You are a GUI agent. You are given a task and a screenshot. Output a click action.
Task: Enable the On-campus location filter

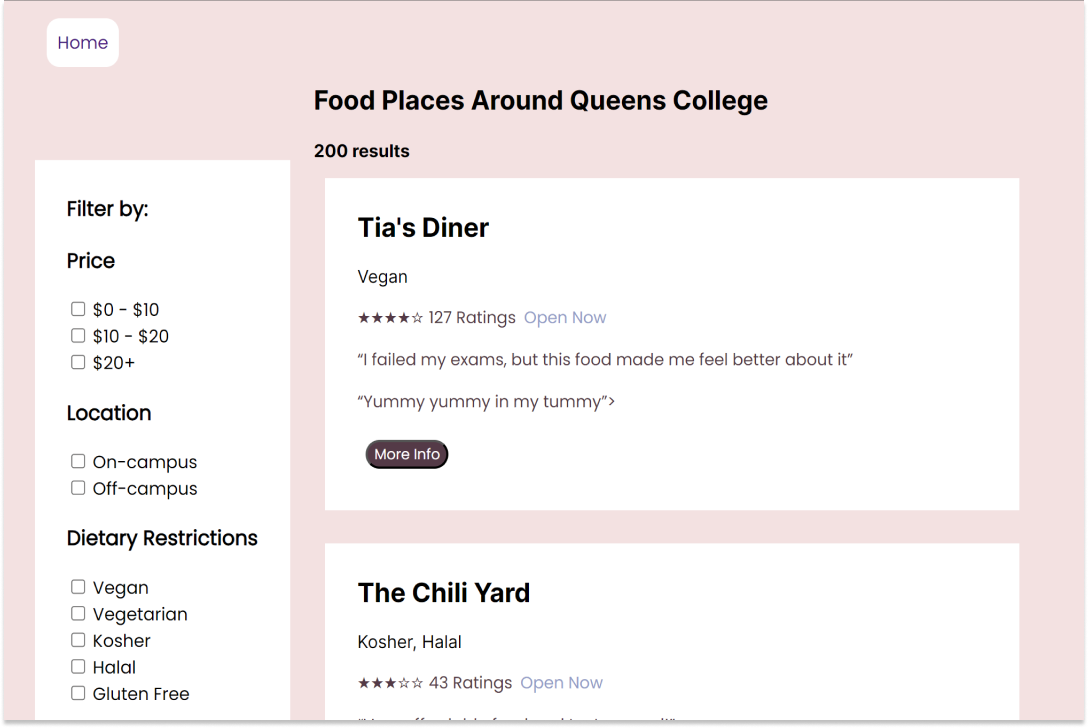pyautogui.click(x=78, y=461)
